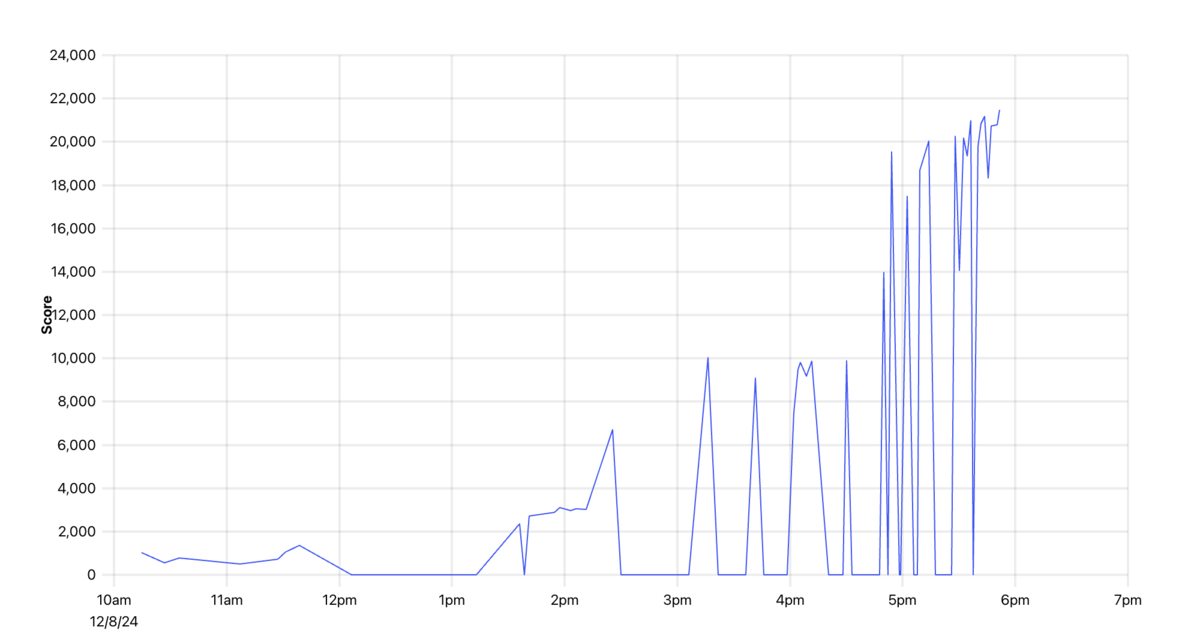The image size is (1200, 636).
Task: Click the 14,000 y-axis label
Action: coord(72,272)
